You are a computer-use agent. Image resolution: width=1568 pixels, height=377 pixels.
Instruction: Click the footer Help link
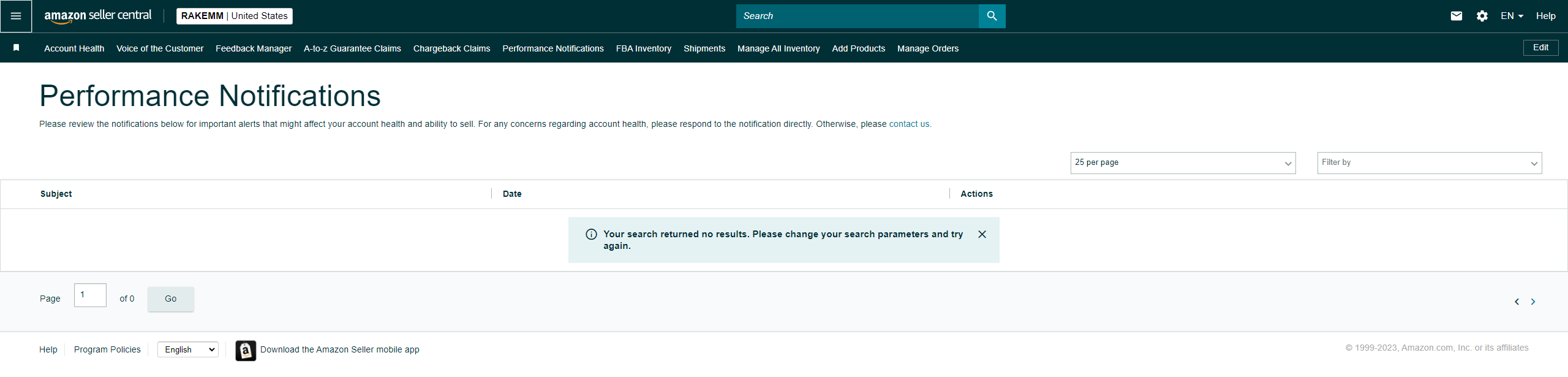[48, 349]
